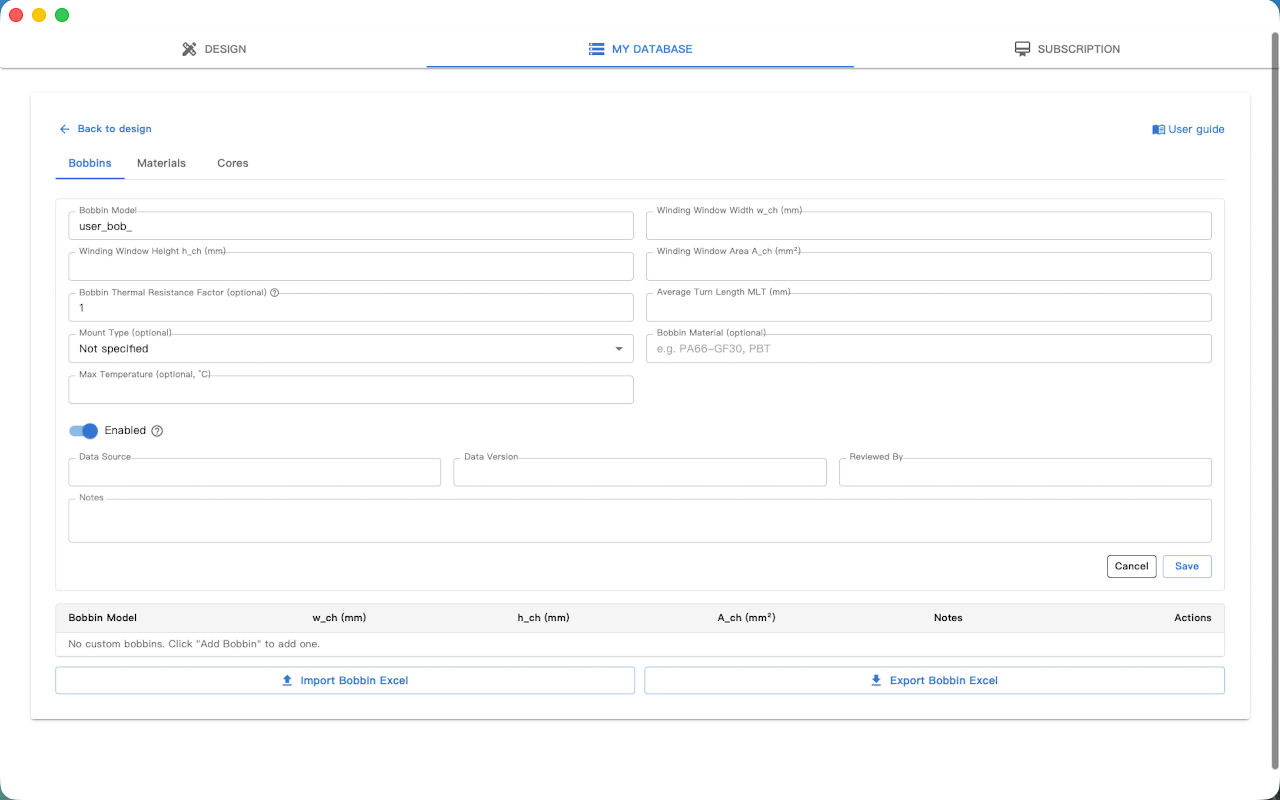Click the Save button
Viewport: 1280px width, 800px height.
[x=1187, y=566]
